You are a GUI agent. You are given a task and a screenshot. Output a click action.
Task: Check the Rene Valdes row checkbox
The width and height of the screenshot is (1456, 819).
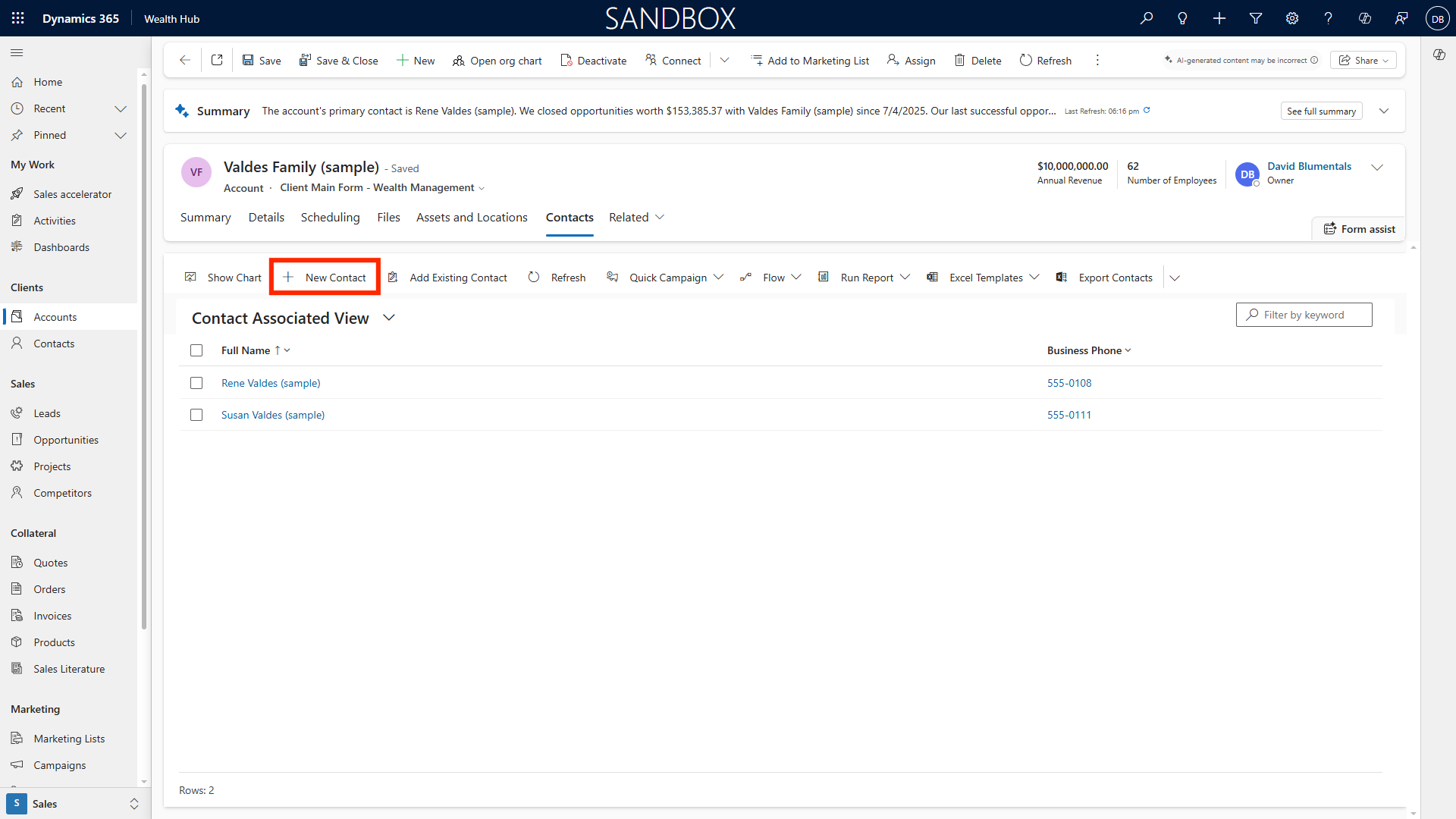(196, 383)
